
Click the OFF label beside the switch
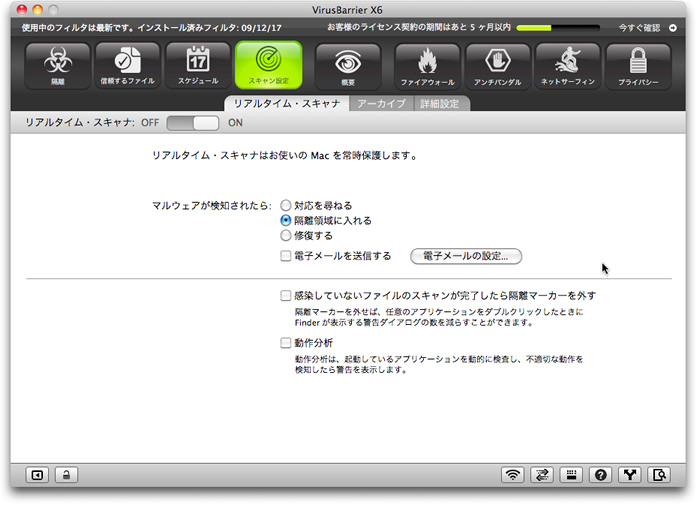pyautogui.click(x=150, y=123)
